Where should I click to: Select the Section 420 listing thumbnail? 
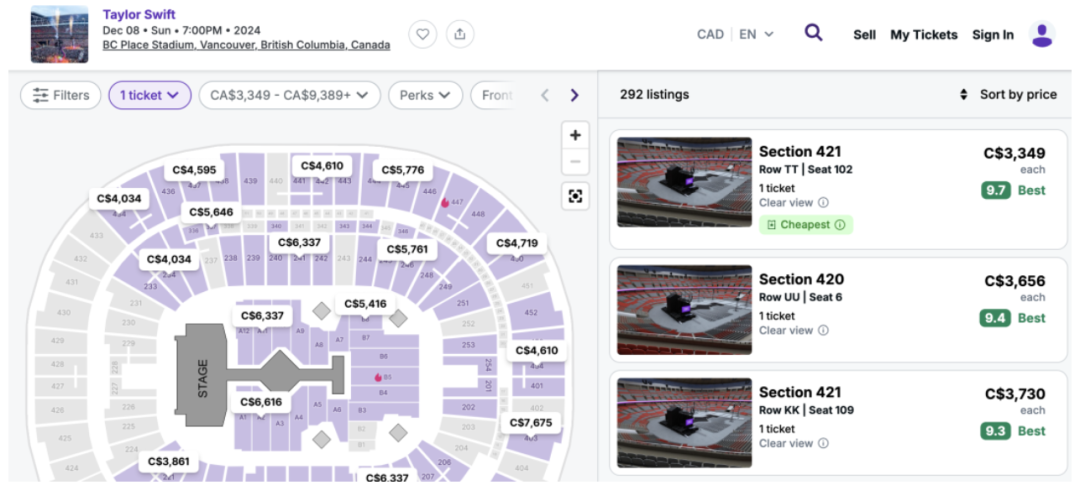[684, 310]
